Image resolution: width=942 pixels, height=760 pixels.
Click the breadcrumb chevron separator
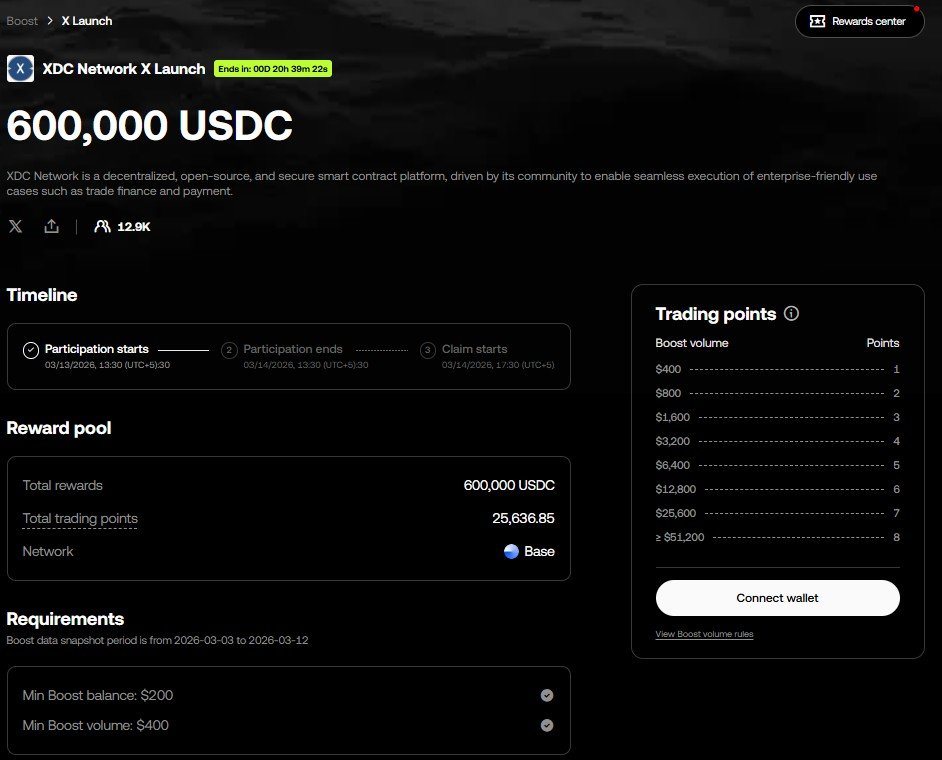pyautogui.click(x=50, y=21)
